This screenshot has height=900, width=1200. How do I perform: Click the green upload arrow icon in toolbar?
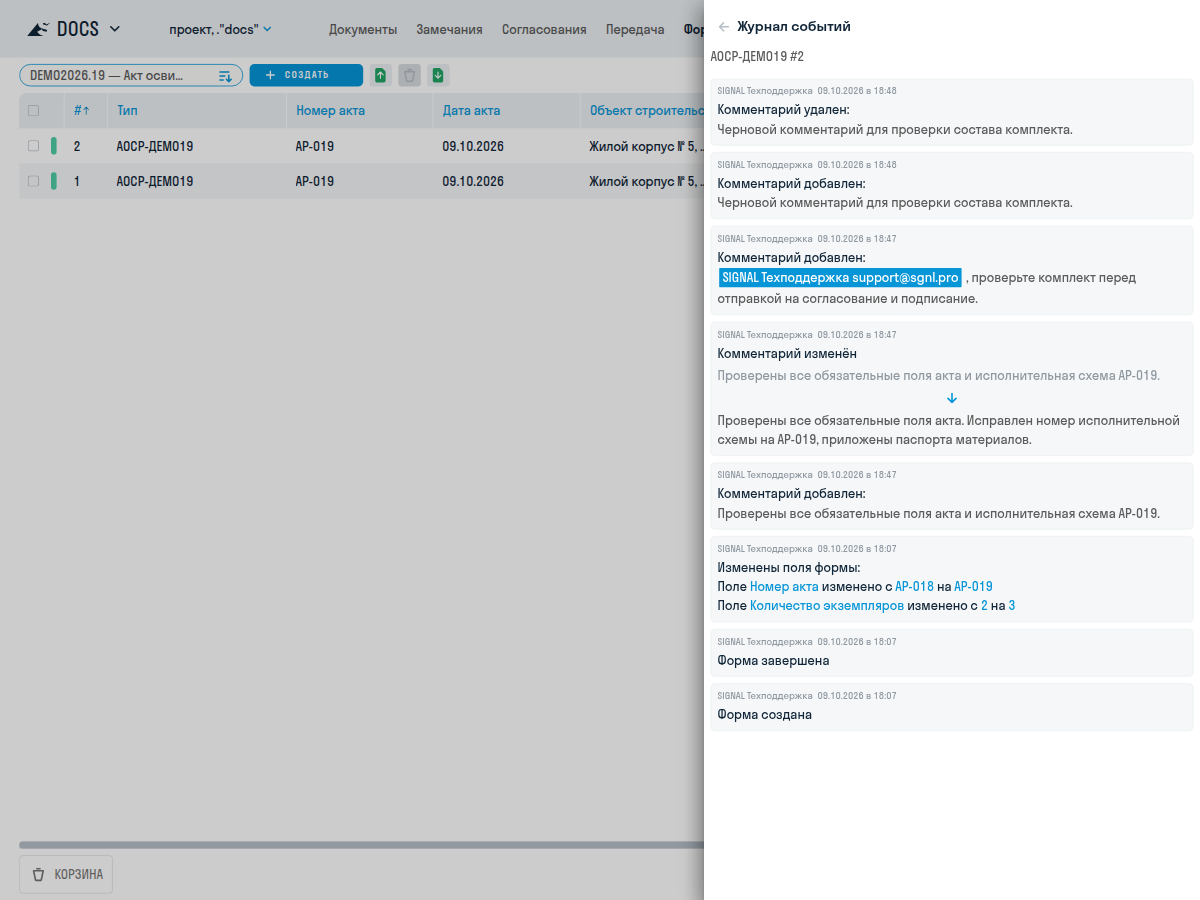(381, 75)
